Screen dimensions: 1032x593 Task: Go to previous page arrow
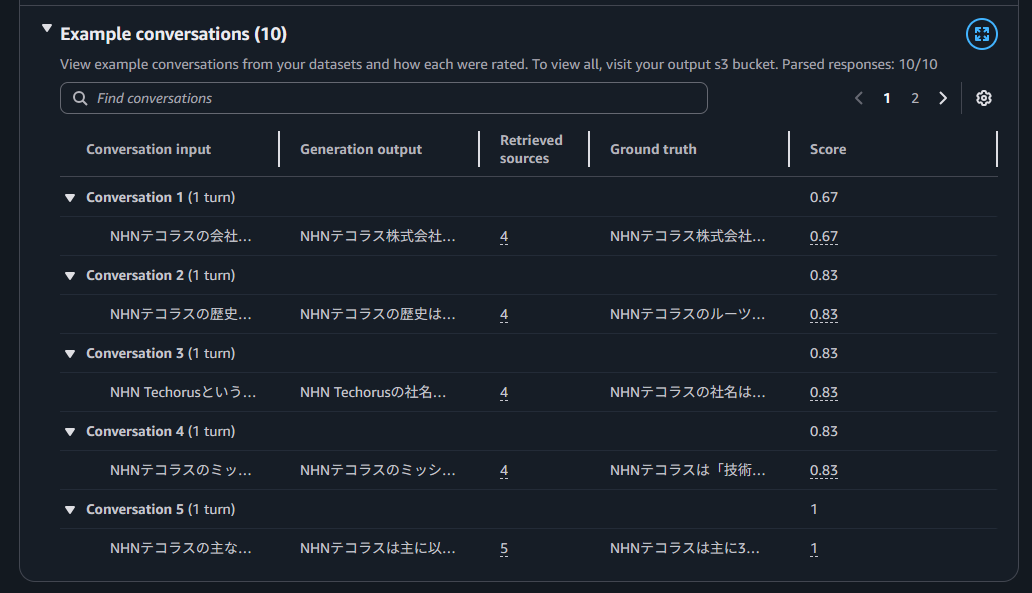[859, 98]
